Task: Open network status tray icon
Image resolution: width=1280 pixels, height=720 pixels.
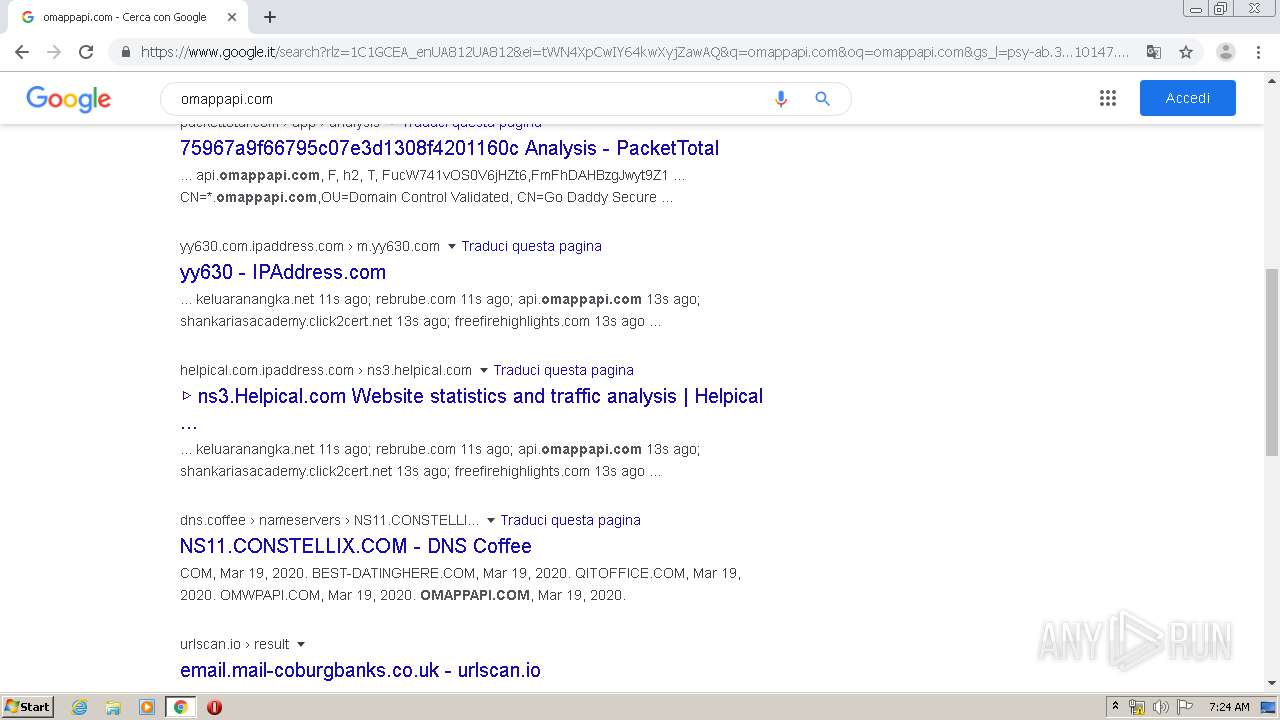Action: 1137,707
